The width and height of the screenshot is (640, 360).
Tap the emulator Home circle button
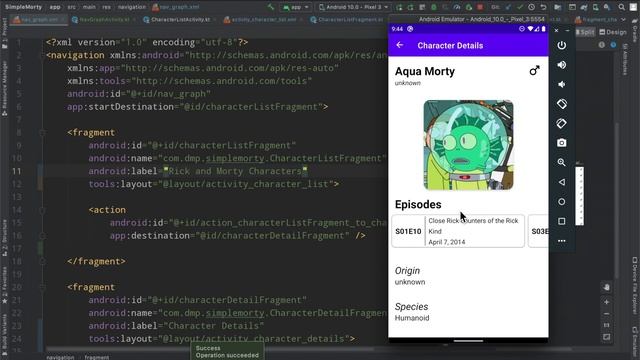(562, 202)
